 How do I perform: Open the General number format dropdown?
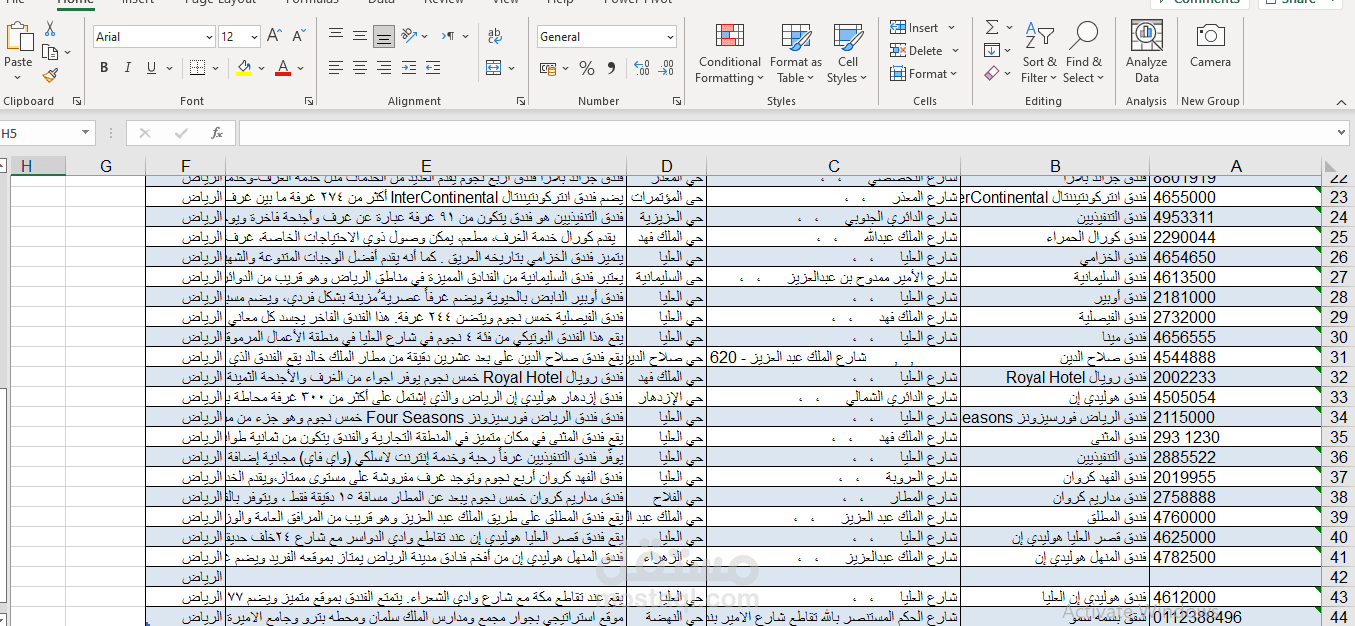671,37
